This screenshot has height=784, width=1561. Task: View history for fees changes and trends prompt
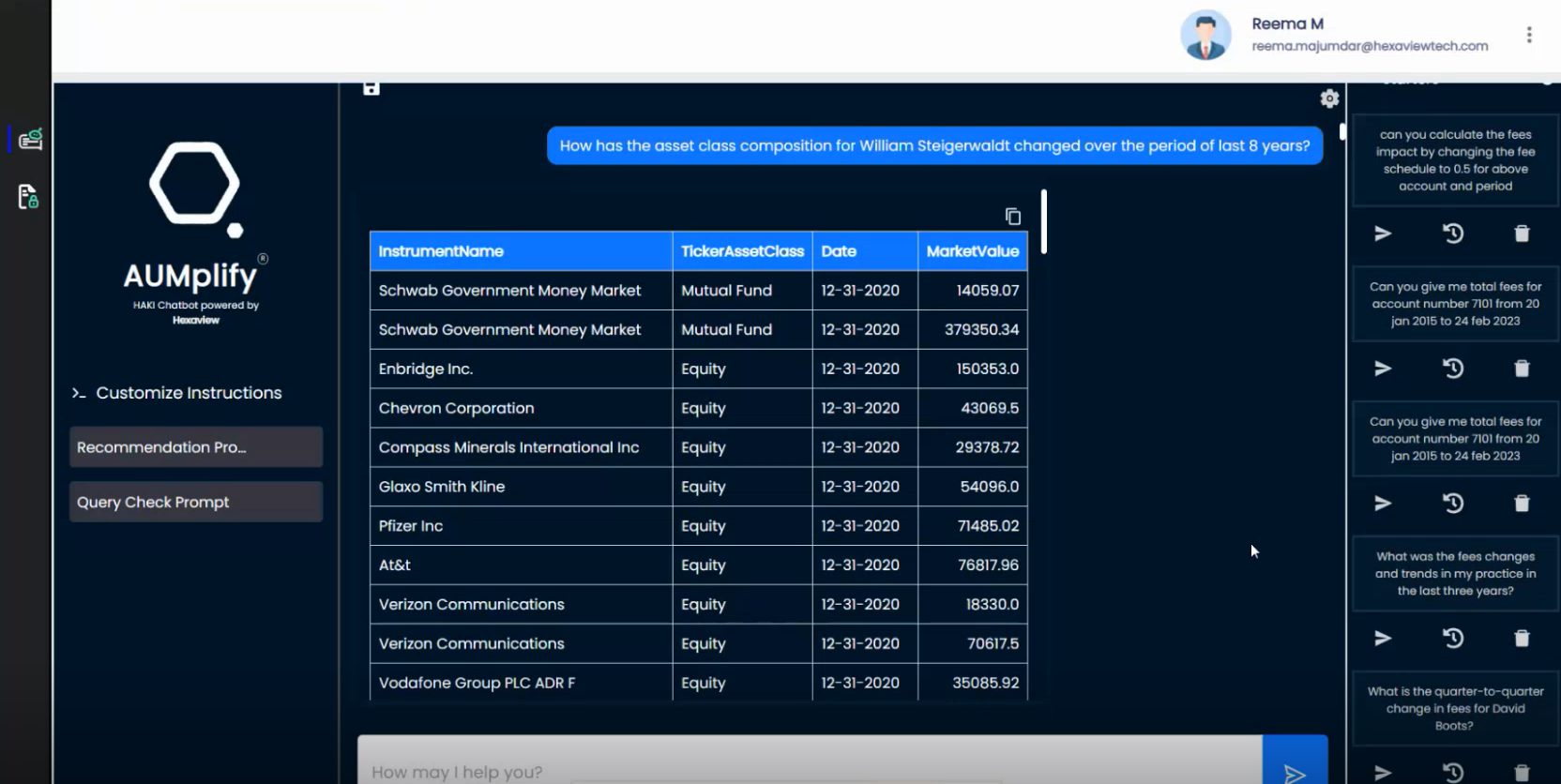pos(1452,639)
